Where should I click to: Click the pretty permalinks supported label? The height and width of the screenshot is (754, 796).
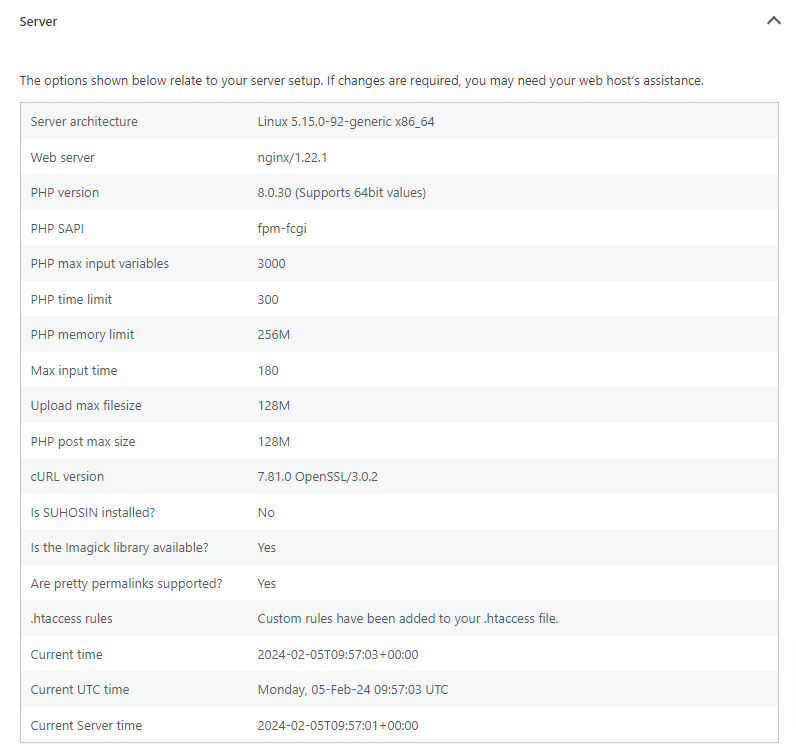126,584
